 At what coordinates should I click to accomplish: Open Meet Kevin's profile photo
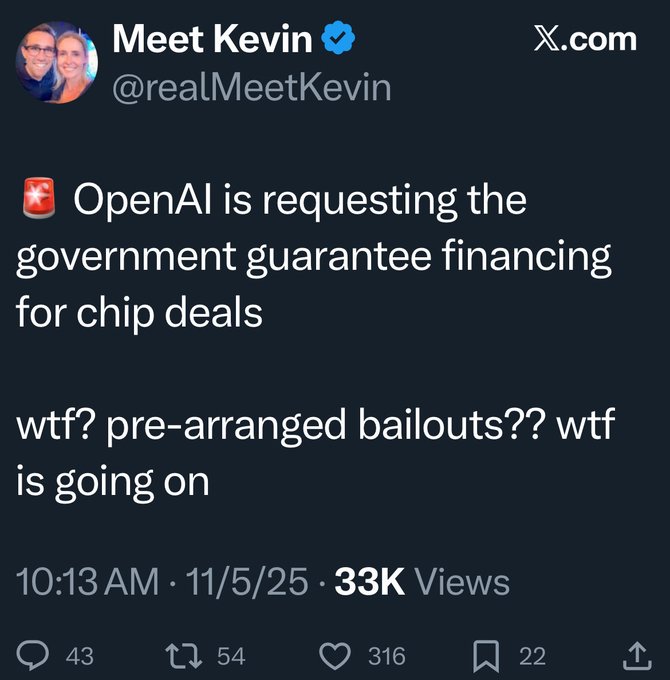coord(56,62)
